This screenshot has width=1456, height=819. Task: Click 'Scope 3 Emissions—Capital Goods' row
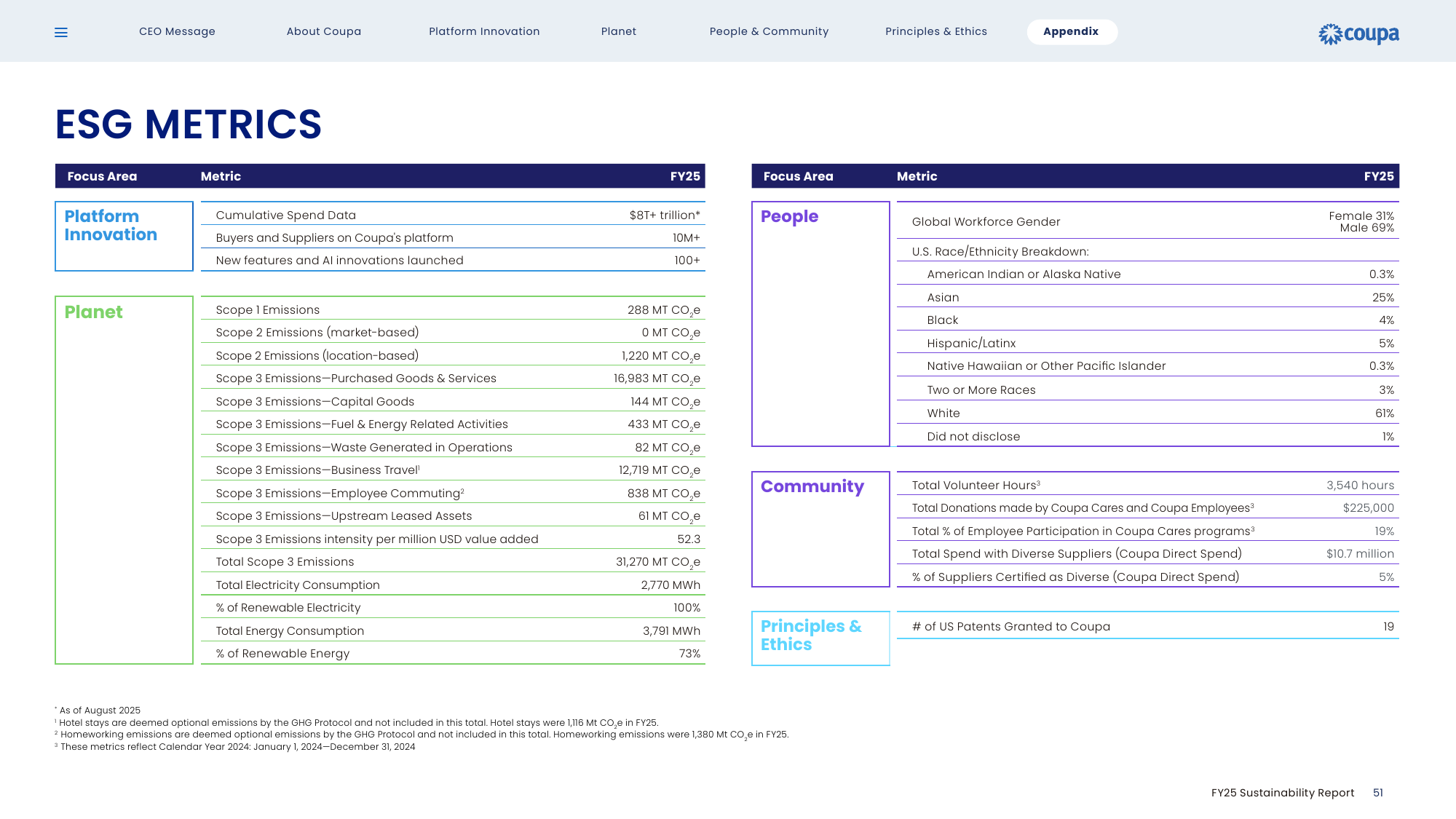pyautogui.click(x=453, y=401)
